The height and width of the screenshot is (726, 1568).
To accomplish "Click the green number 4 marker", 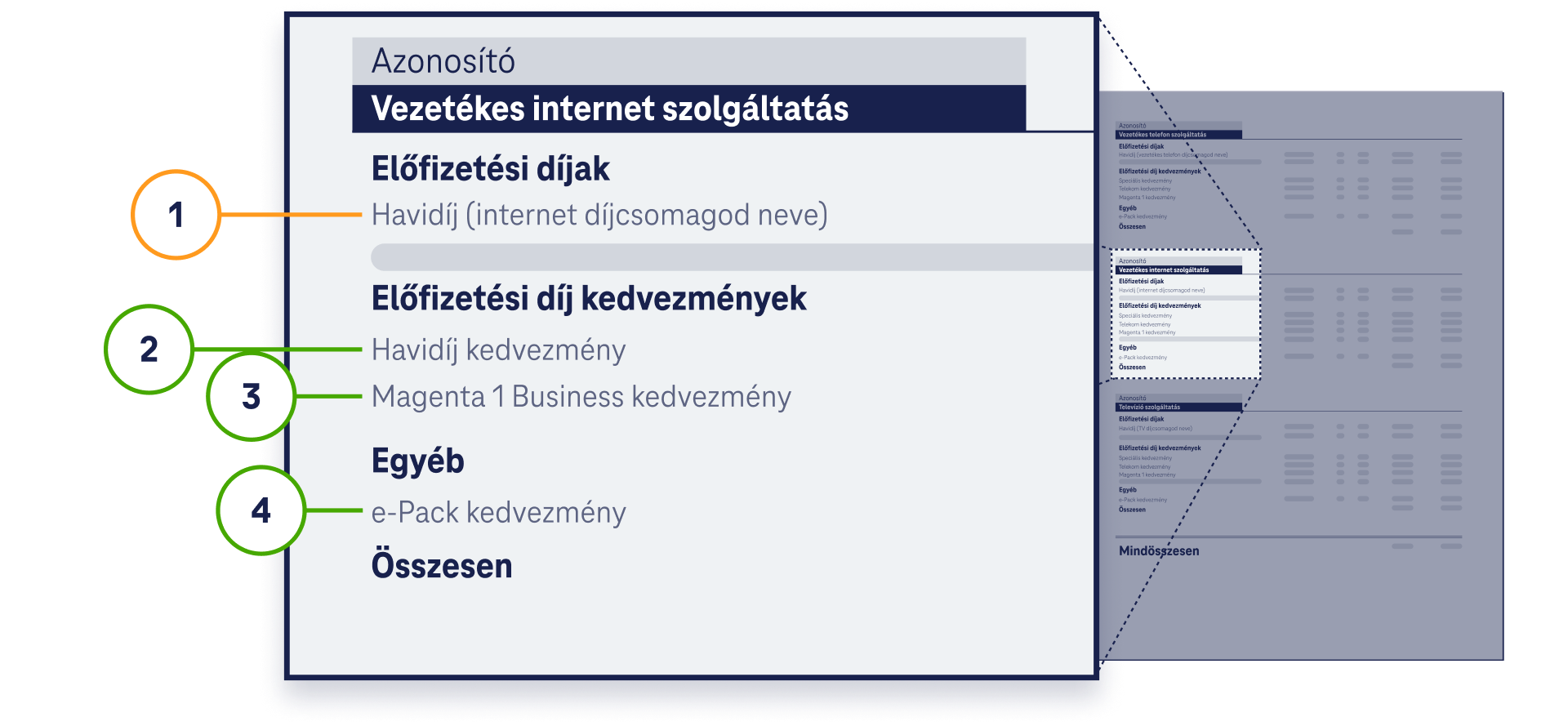I will (261, 511).
